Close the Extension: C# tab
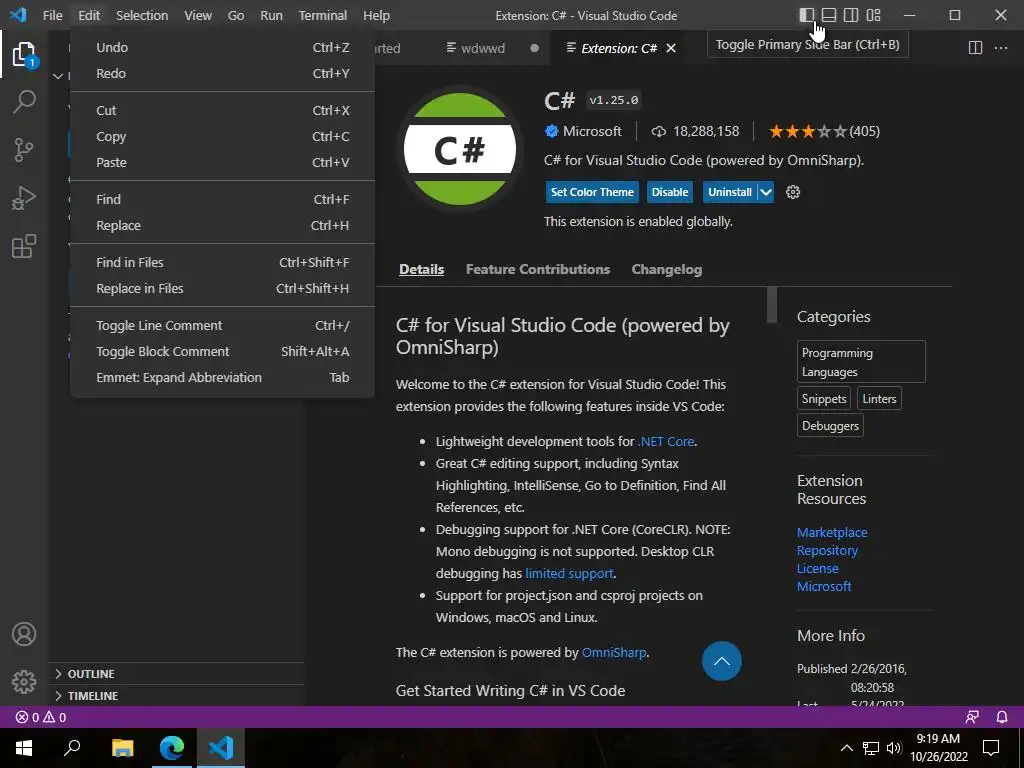Viewport: 1024px width, 768px height. pyautogui.click(x=671, y=48)
